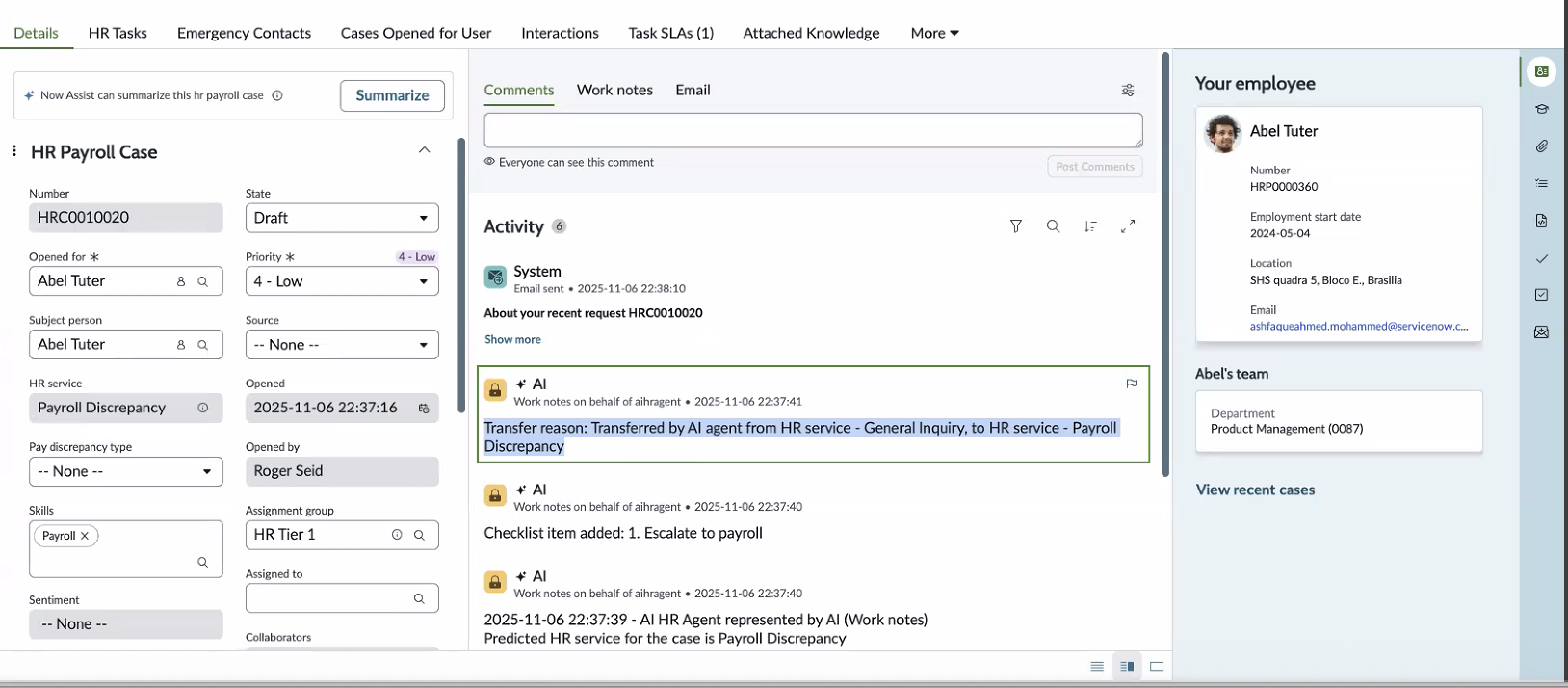
Task: Look up Opened for field record
Action: tap(203, 281)
